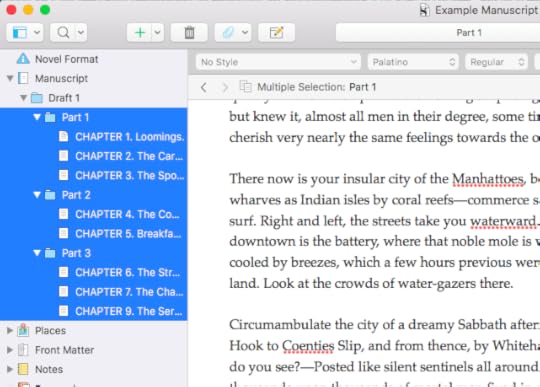Select CHAPTER 9. The Ser... row
540x387 pixels.
click(x=94, y=311)
